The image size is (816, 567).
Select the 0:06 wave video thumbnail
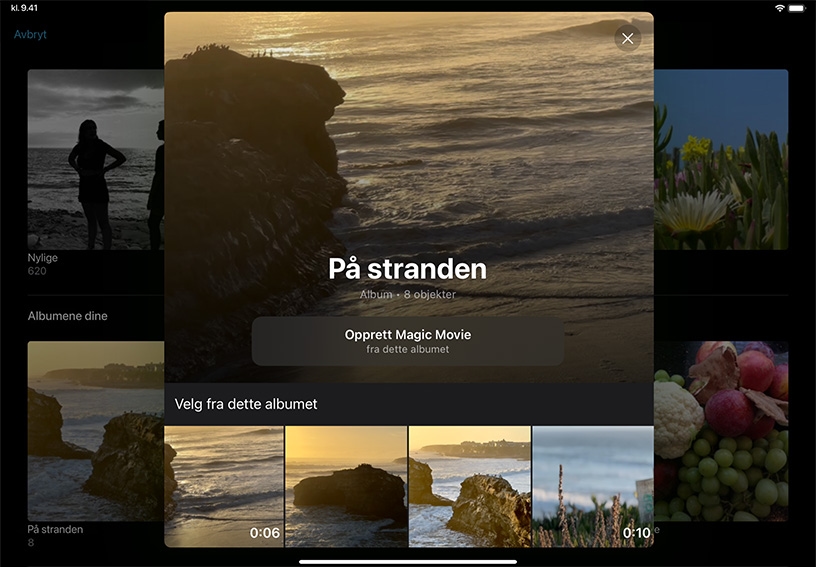pyautogui.click(x=224, y=486)
